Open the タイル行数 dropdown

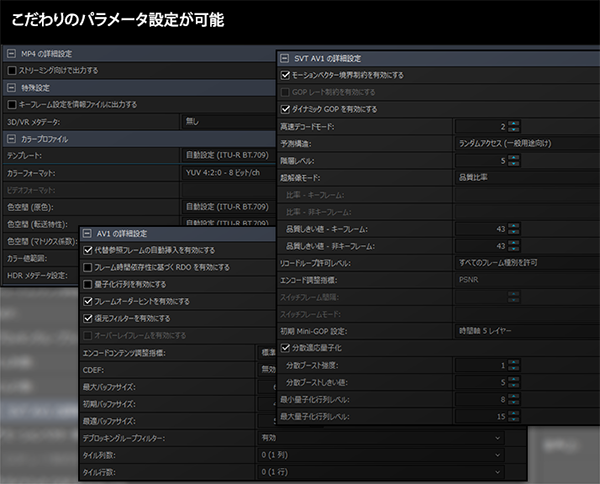point(381,472)
